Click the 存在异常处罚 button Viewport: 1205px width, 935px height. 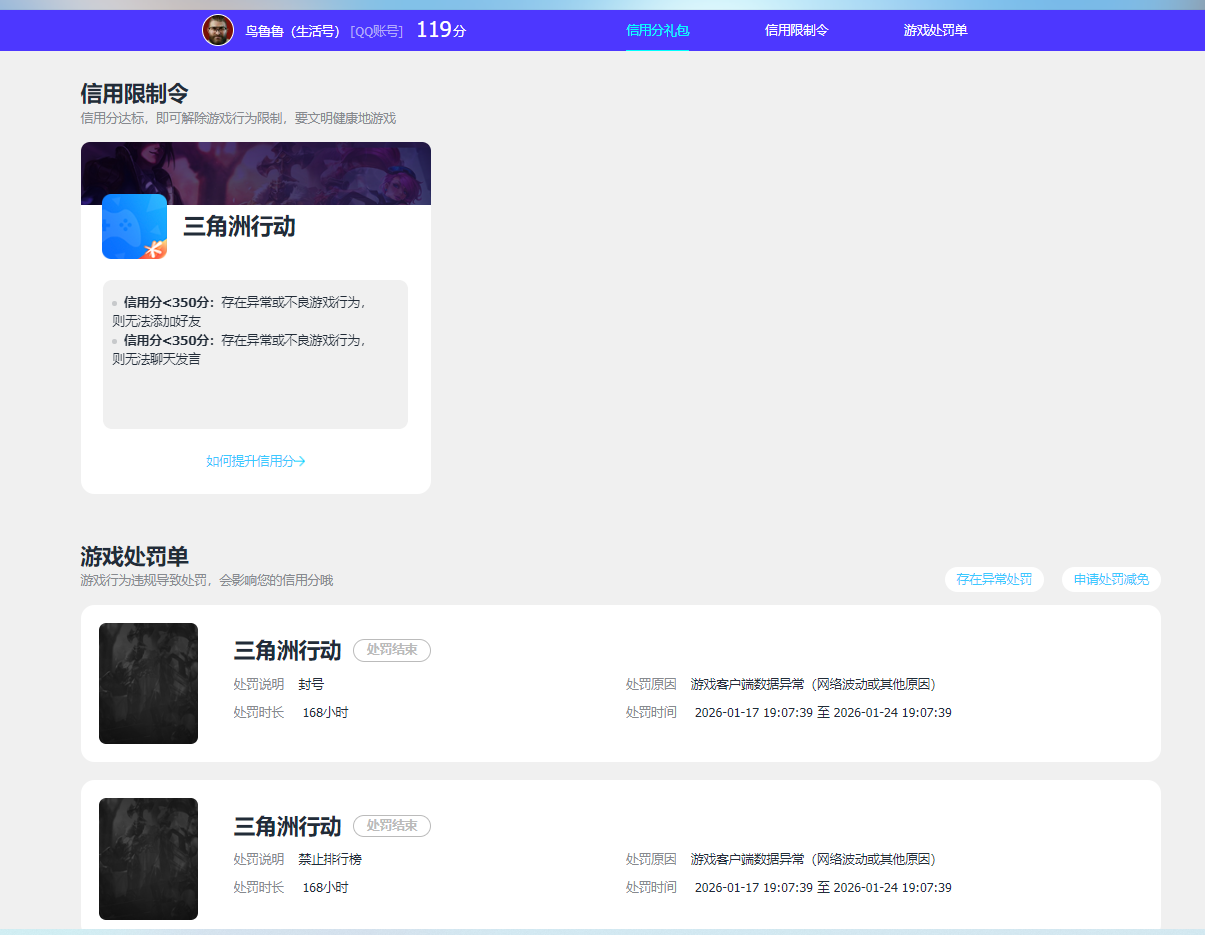click(x=994, y=579)
